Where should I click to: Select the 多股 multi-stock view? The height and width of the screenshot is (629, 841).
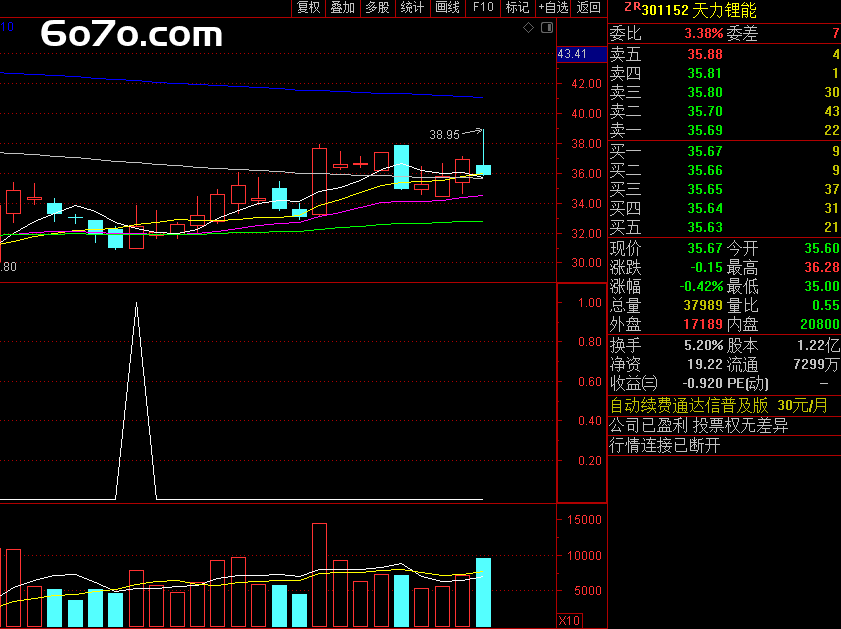[x=378, y=8]
